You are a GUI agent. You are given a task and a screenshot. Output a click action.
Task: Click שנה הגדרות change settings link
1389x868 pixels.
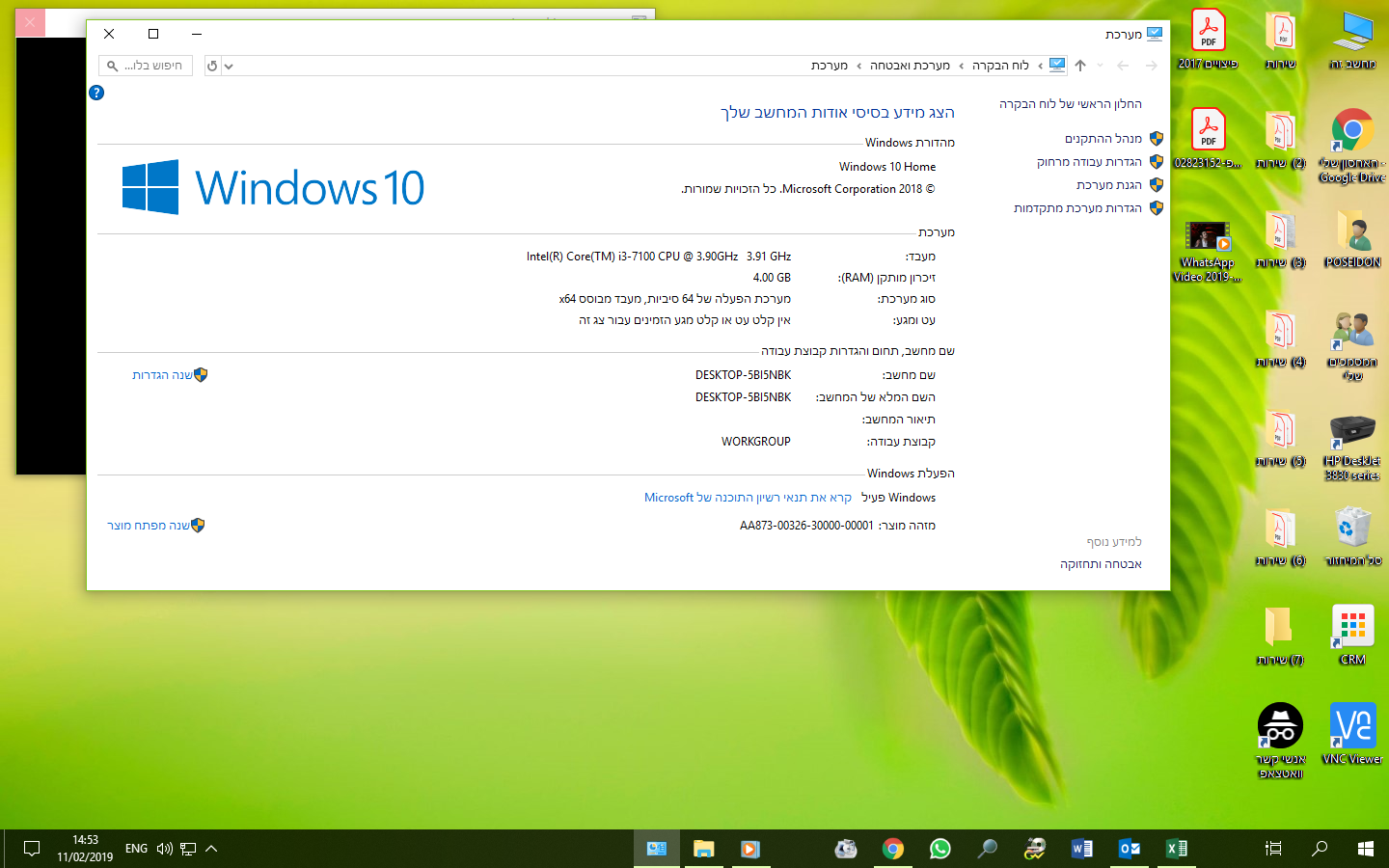pos(162,375)
